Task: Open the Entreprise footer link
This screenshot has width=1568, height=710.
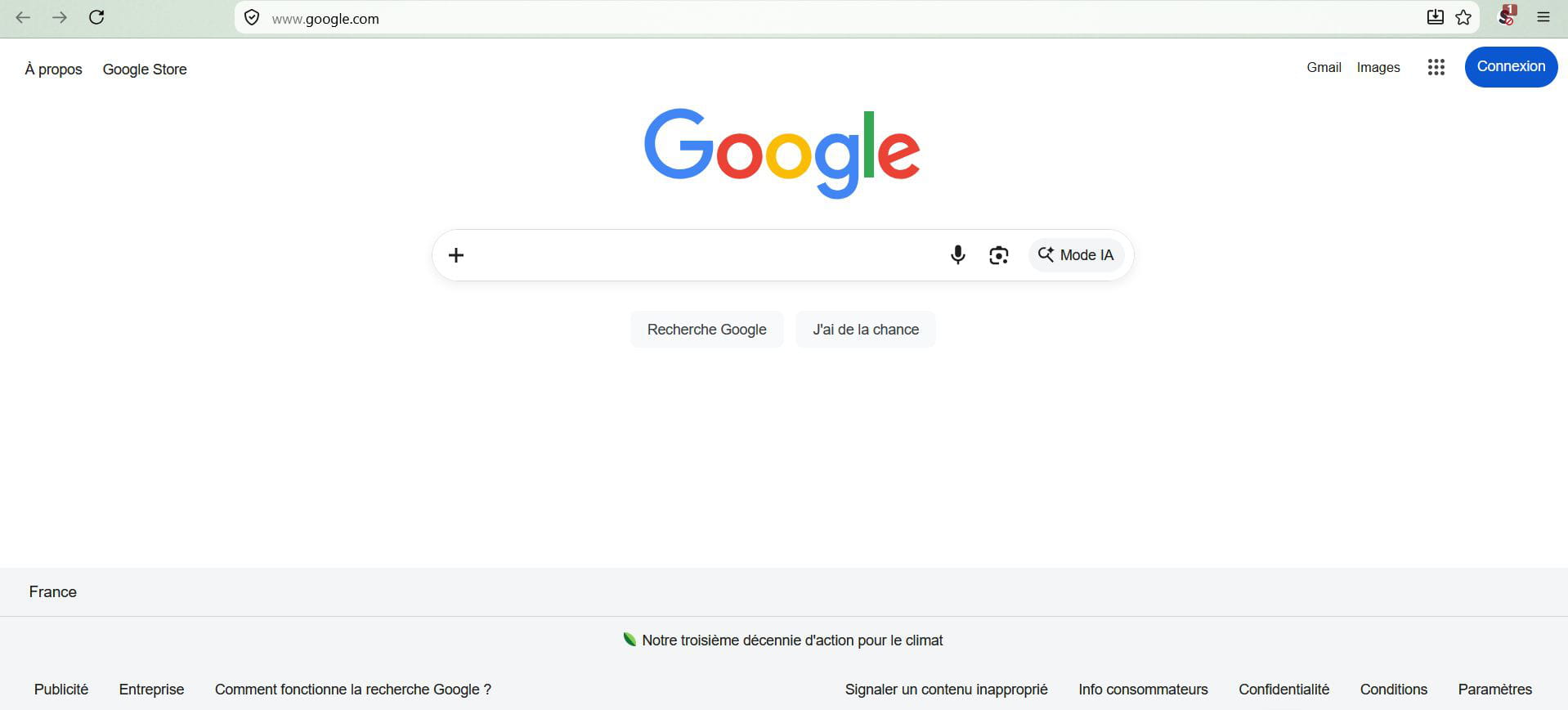Action: tap(151, 690)
